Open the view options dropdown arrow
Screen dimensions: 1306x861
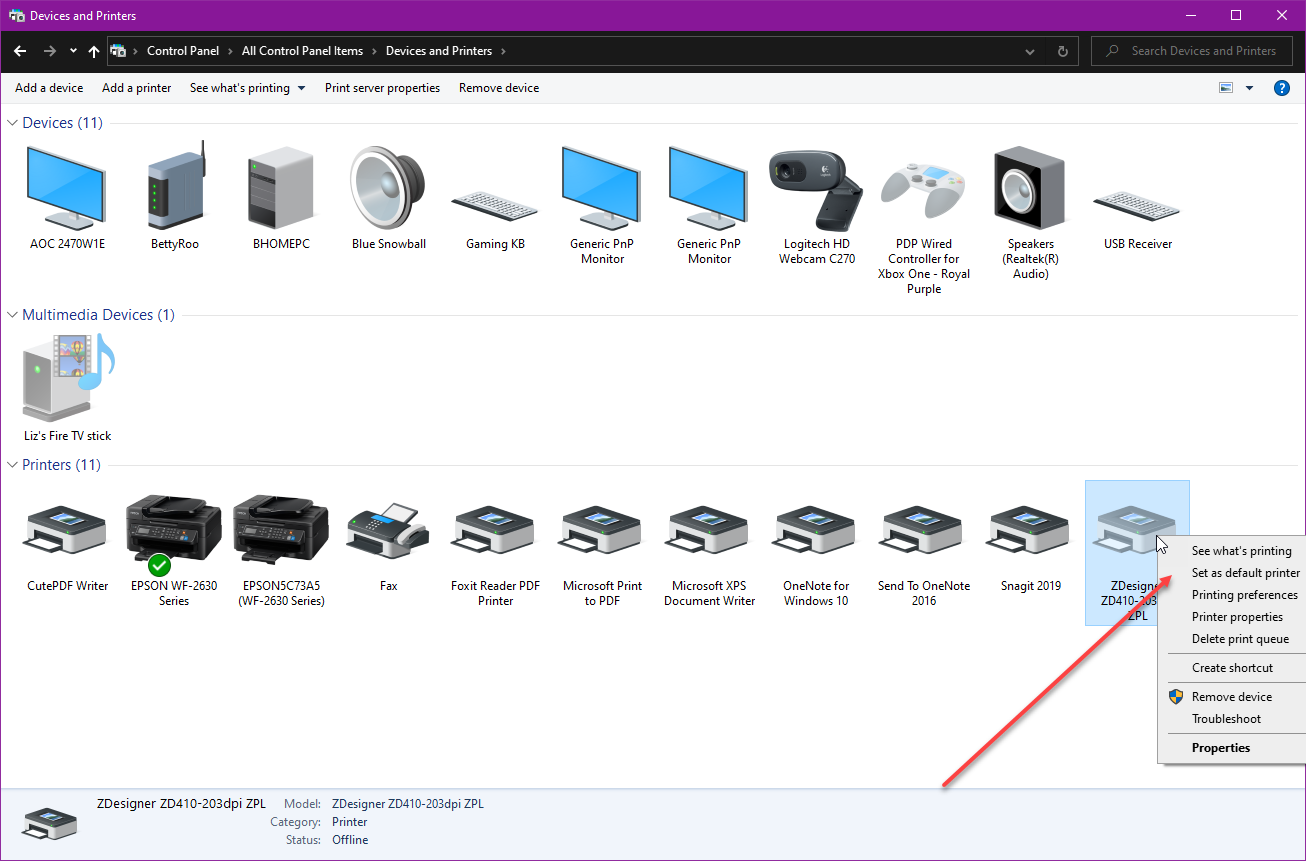[1249, 88]
